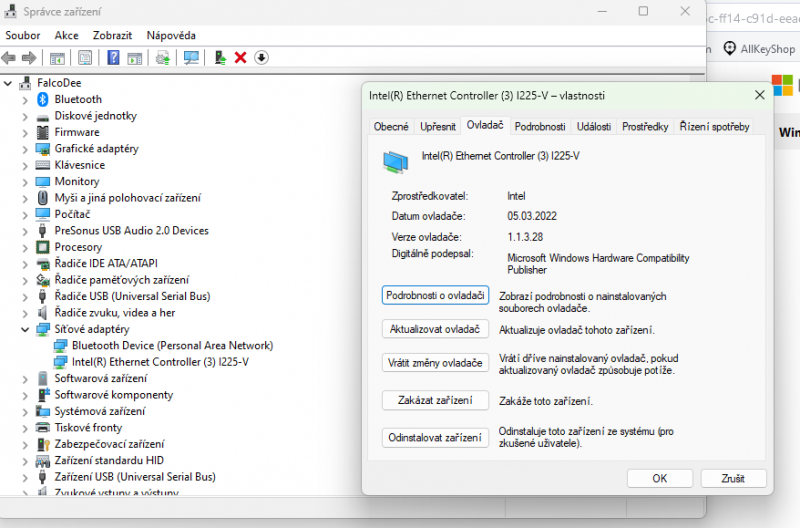Switch to the Řízení spotřeby tab
800x528 pixels.
pos(714,127)
